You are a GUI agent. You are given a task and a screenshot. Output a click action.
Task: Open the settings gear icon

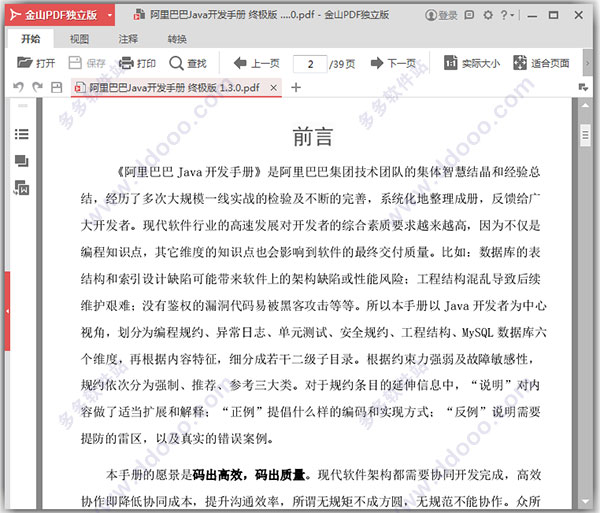click(x=488, y=15)
